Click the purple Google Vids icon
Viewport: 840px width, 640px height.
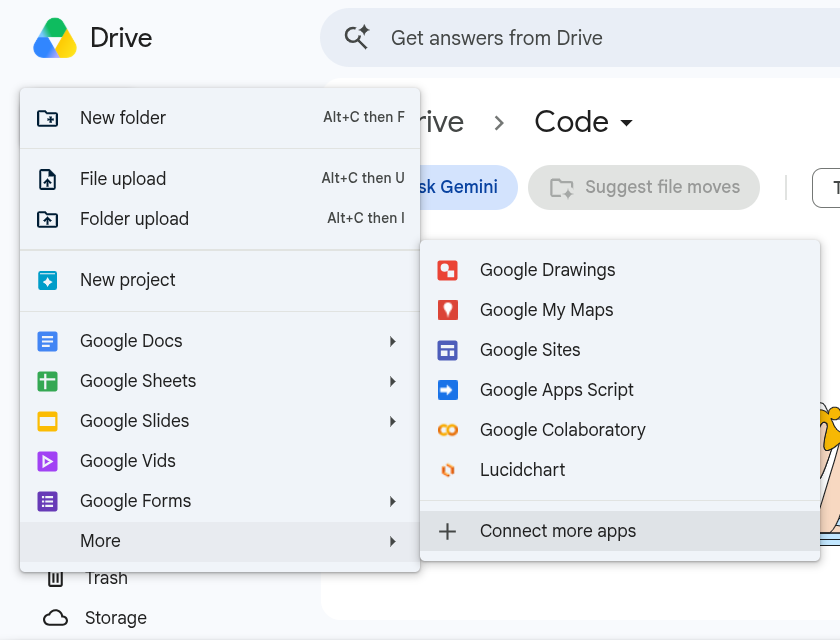tap(48, 461)
